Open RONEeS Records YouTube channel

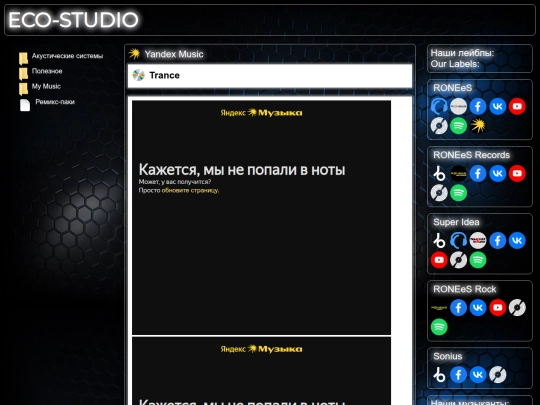pos(517,173)
